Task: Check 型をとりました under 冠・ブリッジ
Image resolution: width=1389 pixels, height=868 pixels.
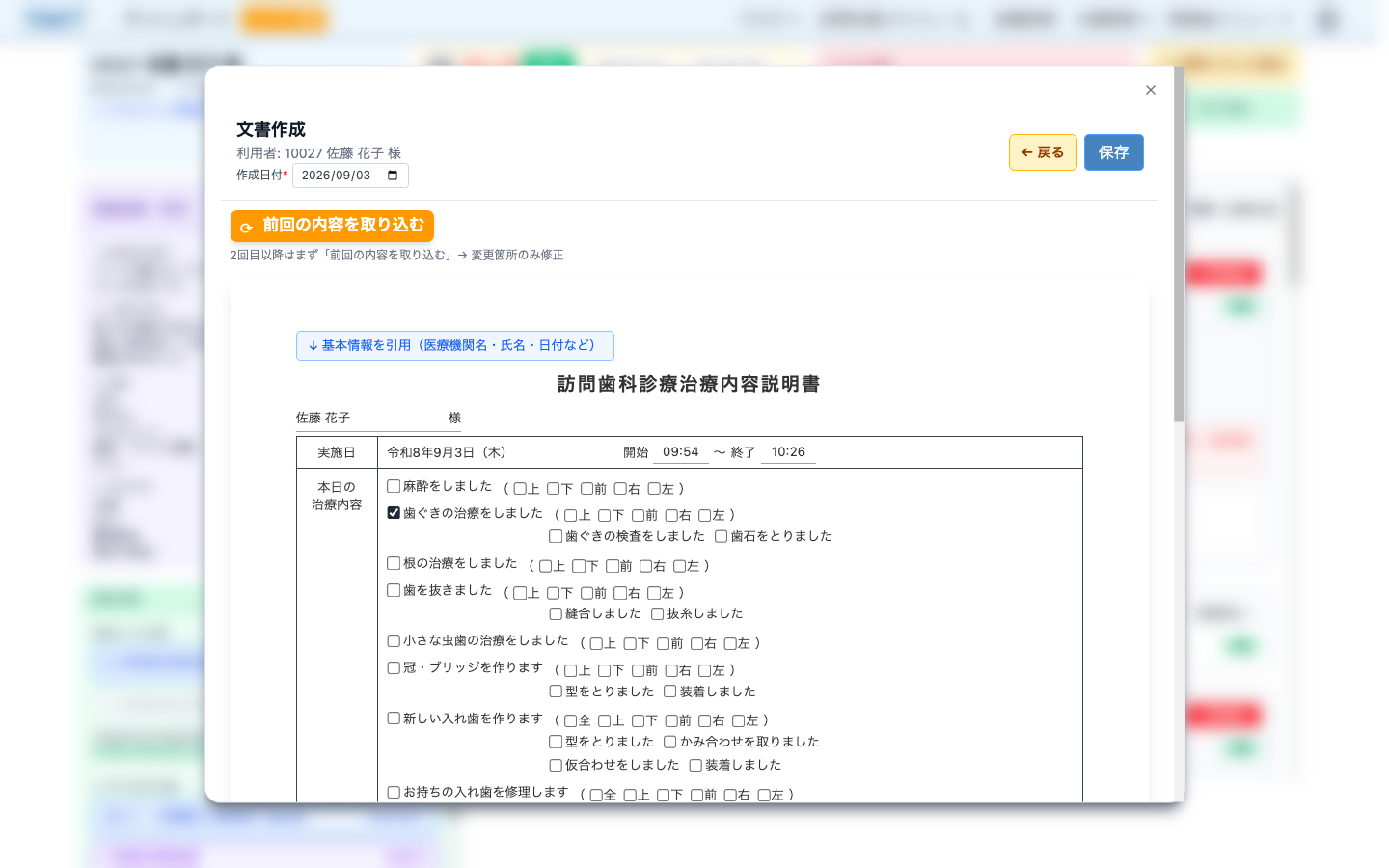Action: [556, 692]
